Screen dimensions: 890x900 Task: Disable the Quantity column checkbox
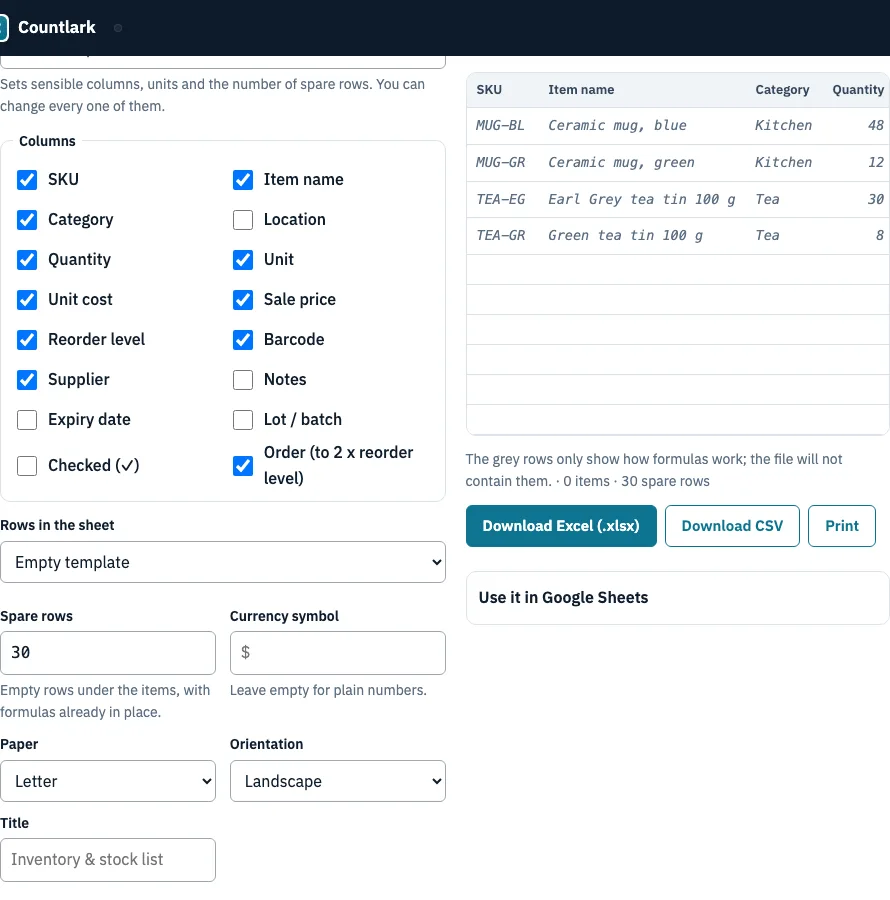point(27,259)
